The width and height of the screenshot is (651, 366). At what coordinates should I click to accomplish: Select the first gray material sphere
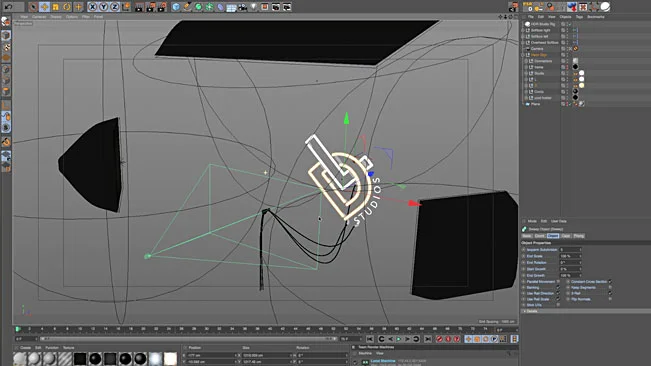pyautogui.click(x=20, y=359)
